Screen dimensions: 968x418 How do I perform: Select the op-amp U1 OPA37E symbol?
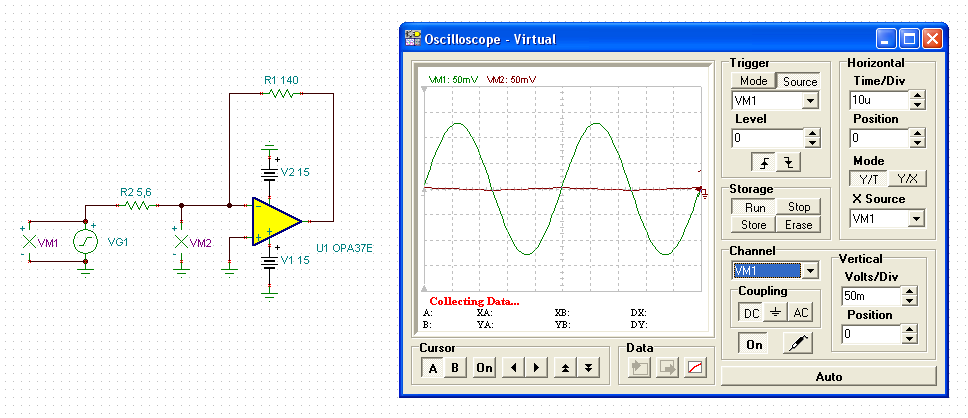point(275,222)
